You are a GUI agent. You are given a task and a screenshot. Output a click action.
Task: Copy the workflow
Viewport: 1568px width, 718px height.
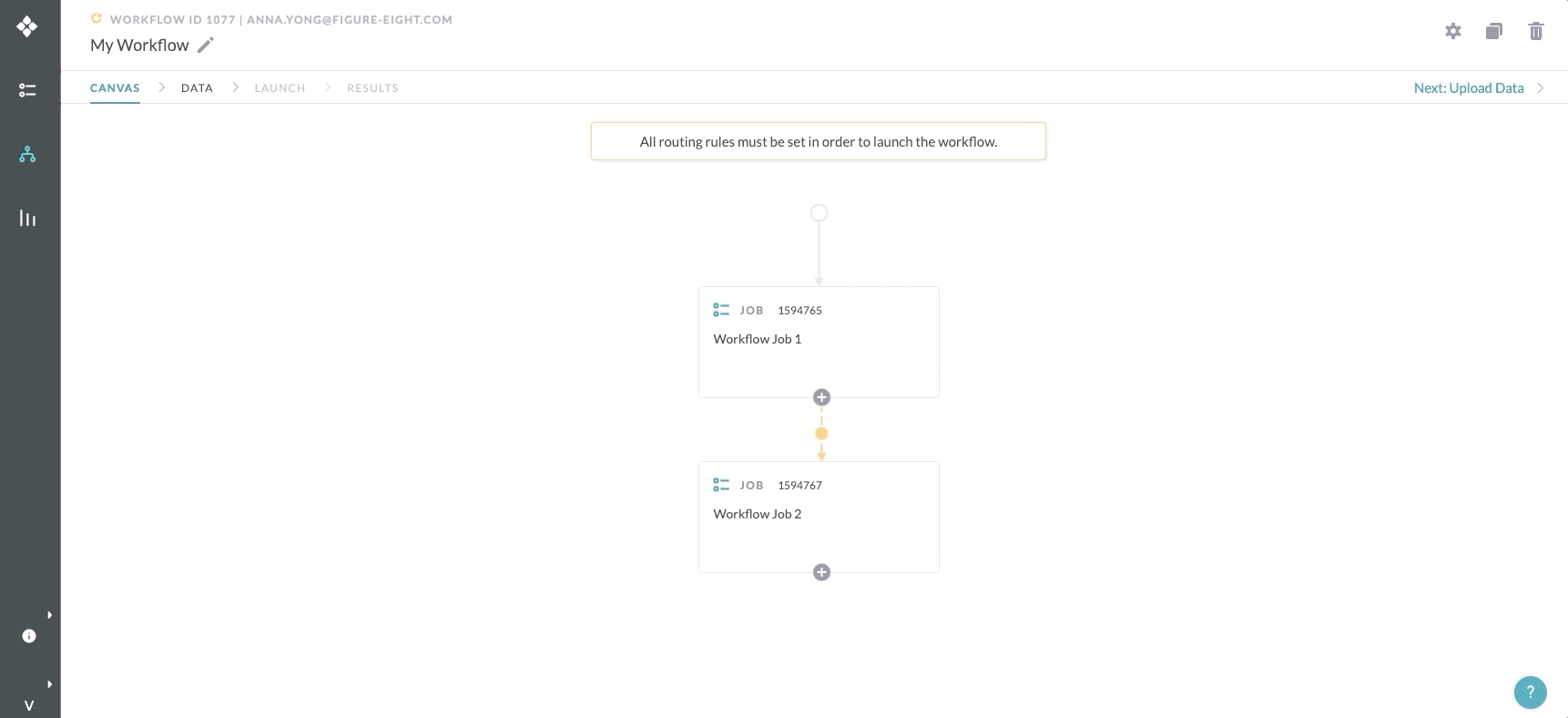(1494, 31)
